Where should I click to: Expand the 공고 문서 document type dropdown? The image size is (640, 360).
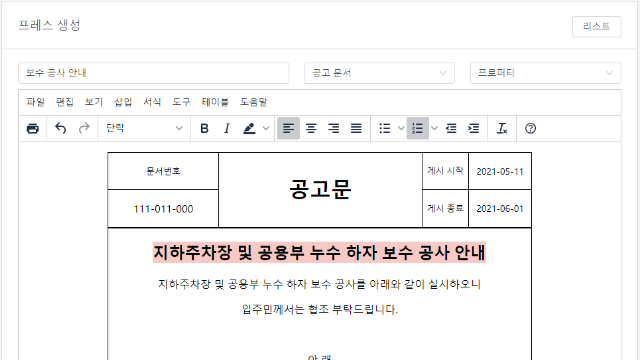379,73
